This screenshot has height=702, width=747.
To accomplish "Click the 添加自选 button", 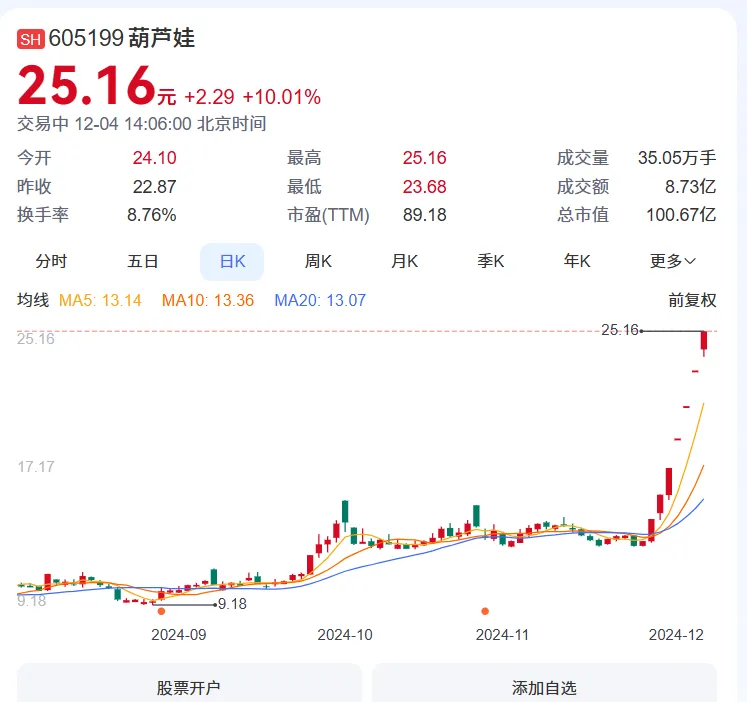I will coord(544,687).
